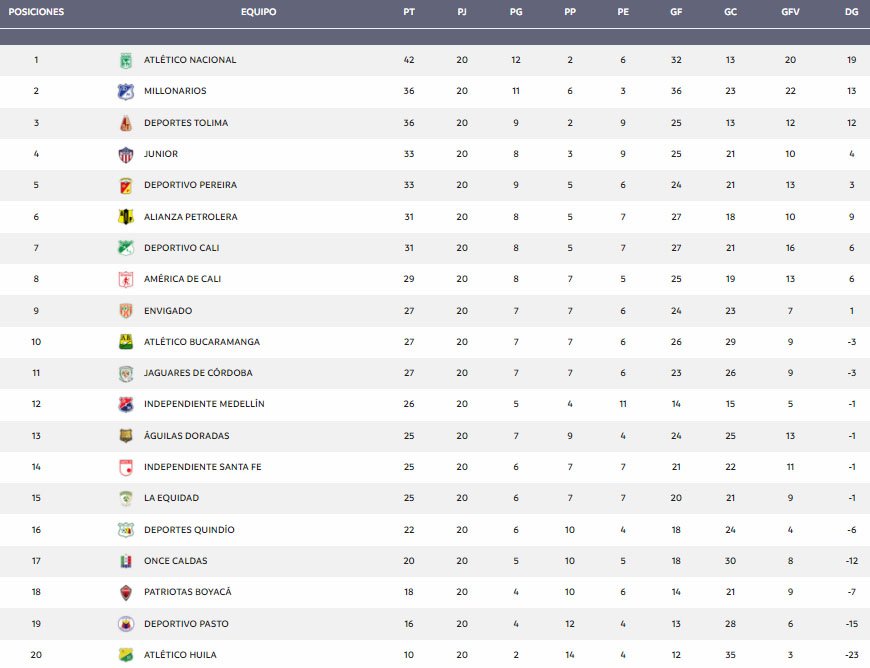Select the Deportivo Pasto team name
The width and height of the screenshot is (870, 668).
(186, 624)
